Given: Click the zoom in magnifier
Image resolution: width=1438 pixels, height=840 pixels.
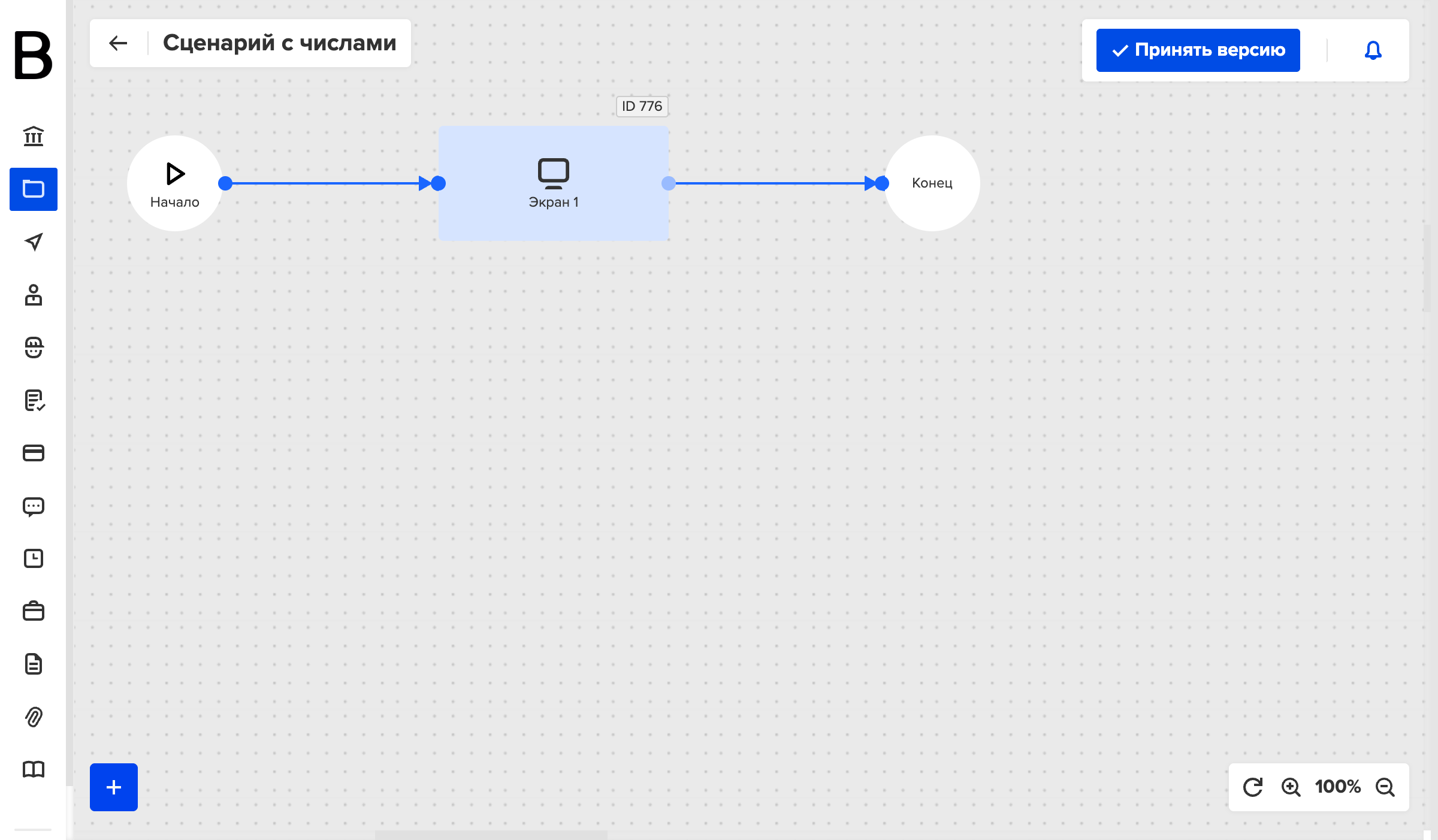Looking at the screenshot, I should (1291, 787).
